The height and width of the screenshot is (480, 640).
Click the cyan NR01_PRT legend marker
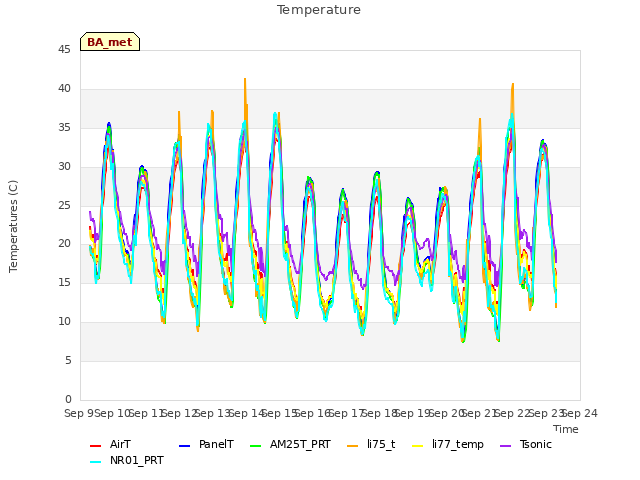[x=95, y=462]
